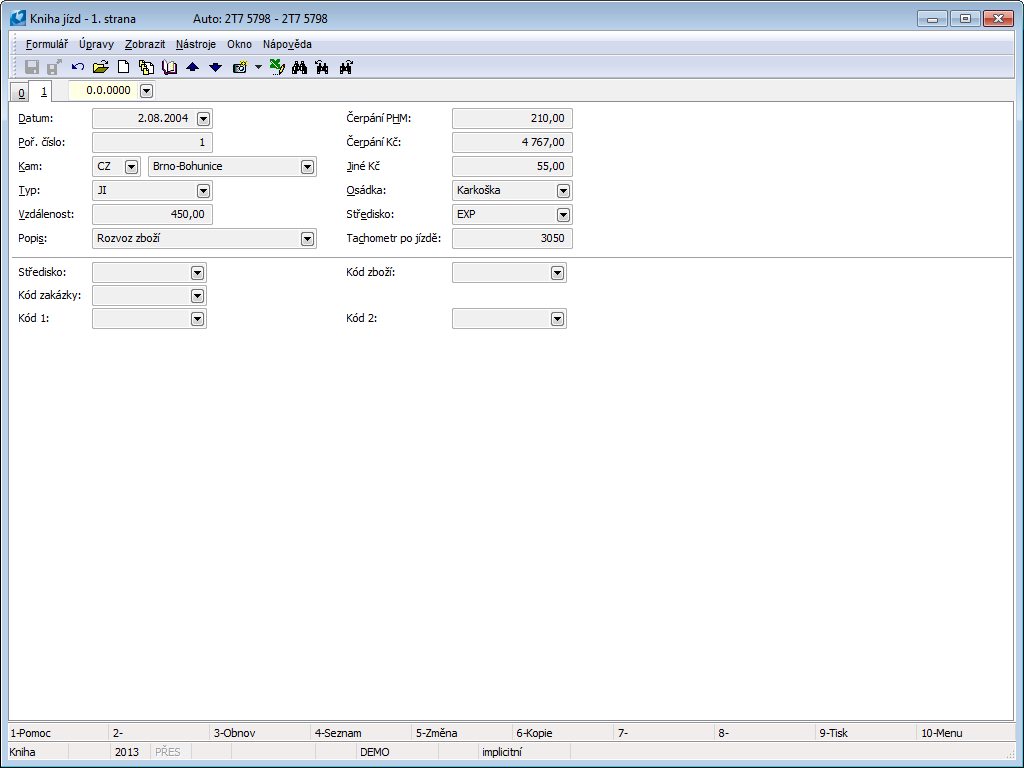Click the undo arrow toolbar icon

point(78,67)
